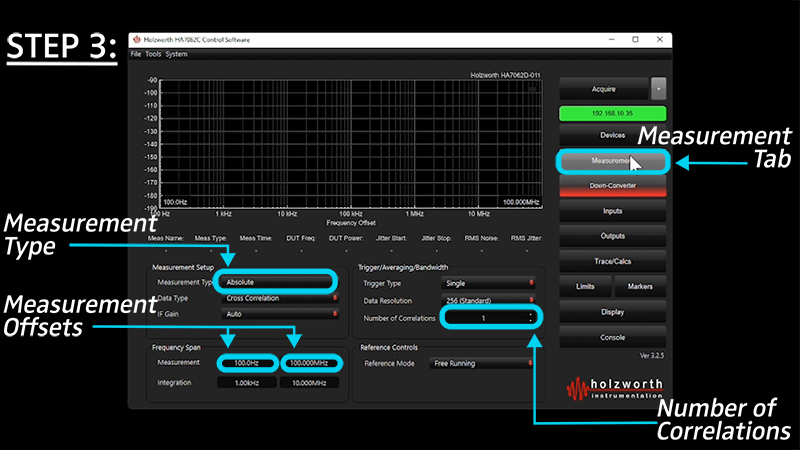Image resolution: width=800 pixels, height=450 pixels.
Task: Click the RMS Jitter readout label
Action: 527,238
